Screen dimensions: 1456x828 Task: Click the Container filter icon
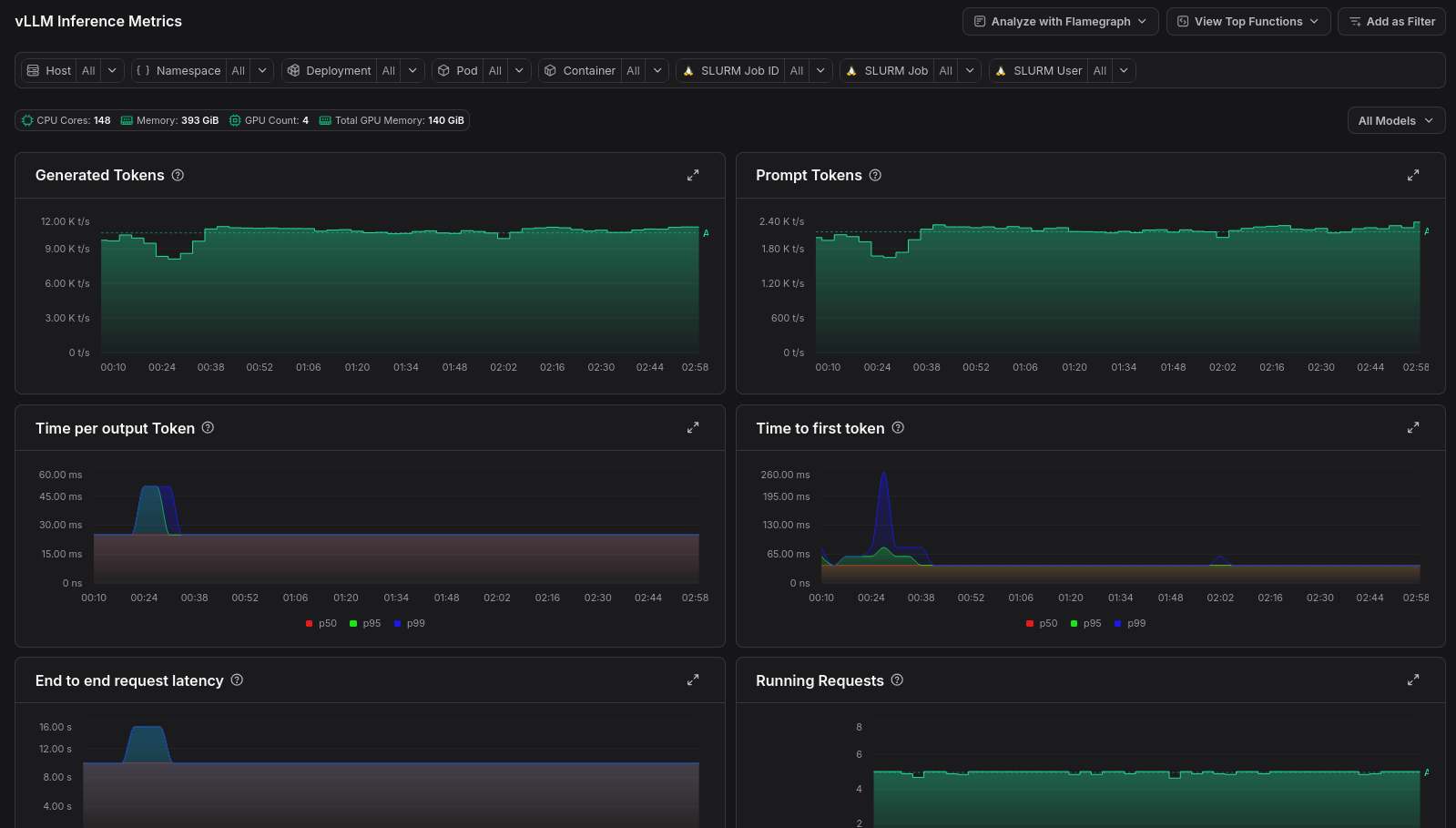[550, 70]
